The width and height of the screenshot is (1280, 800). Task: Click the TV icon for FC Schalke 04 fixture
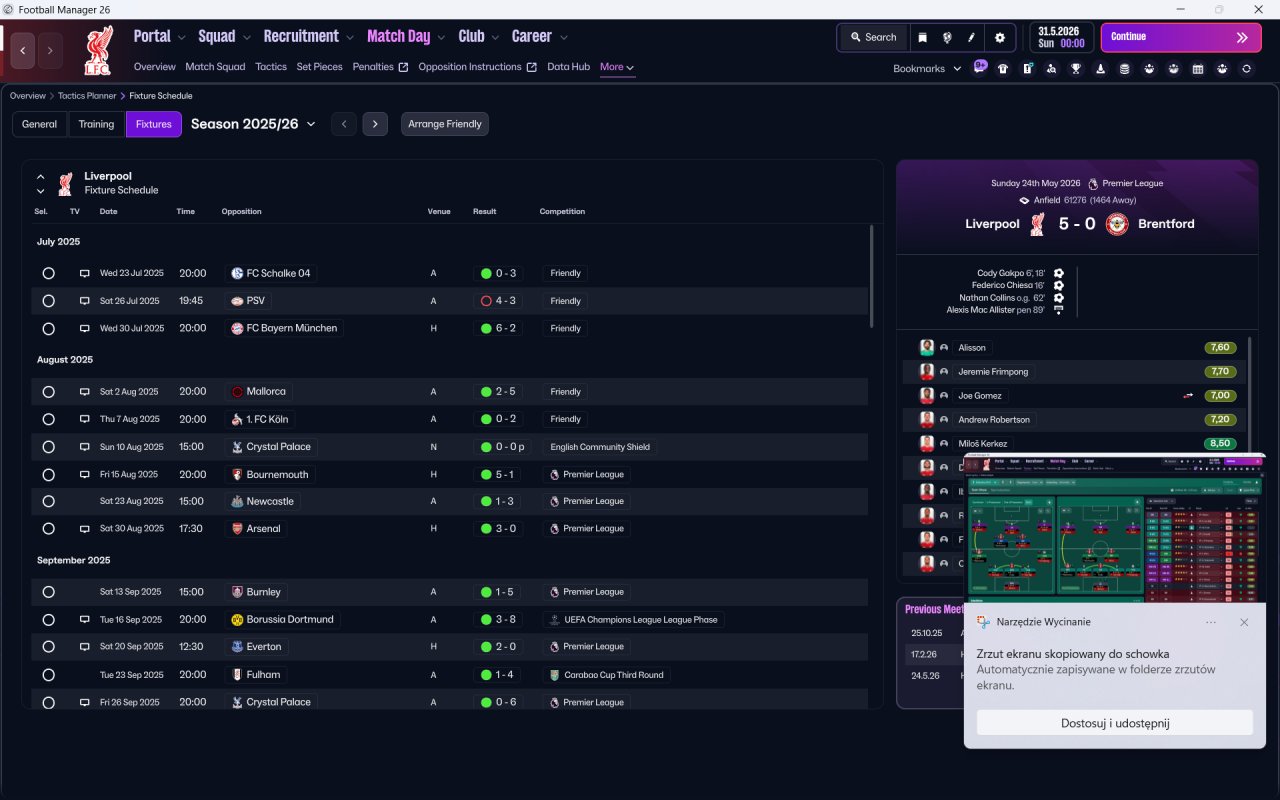pyautogui.click(x=85, y=273)
